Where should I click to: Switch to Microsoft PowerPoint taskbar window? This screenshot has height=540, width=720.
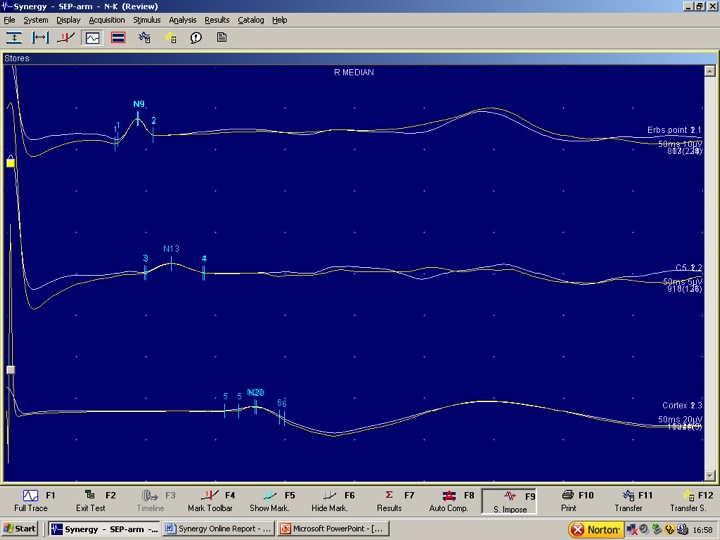tap(333, 529)
